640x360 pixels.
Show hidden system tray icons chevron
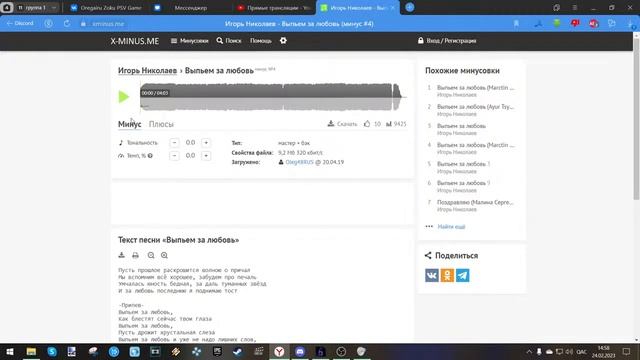(529, 351)
